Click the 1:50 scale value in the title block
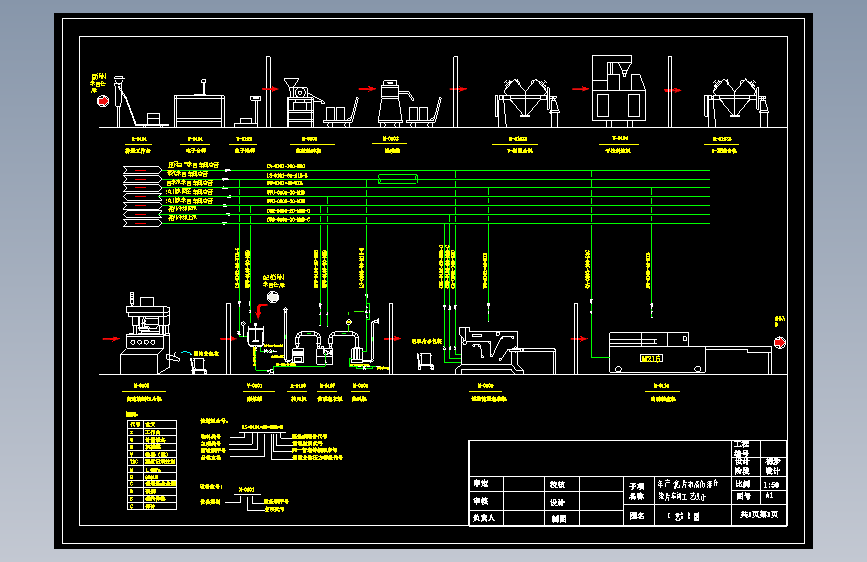Viewport: 867px width, 562px height. [773, 485]
